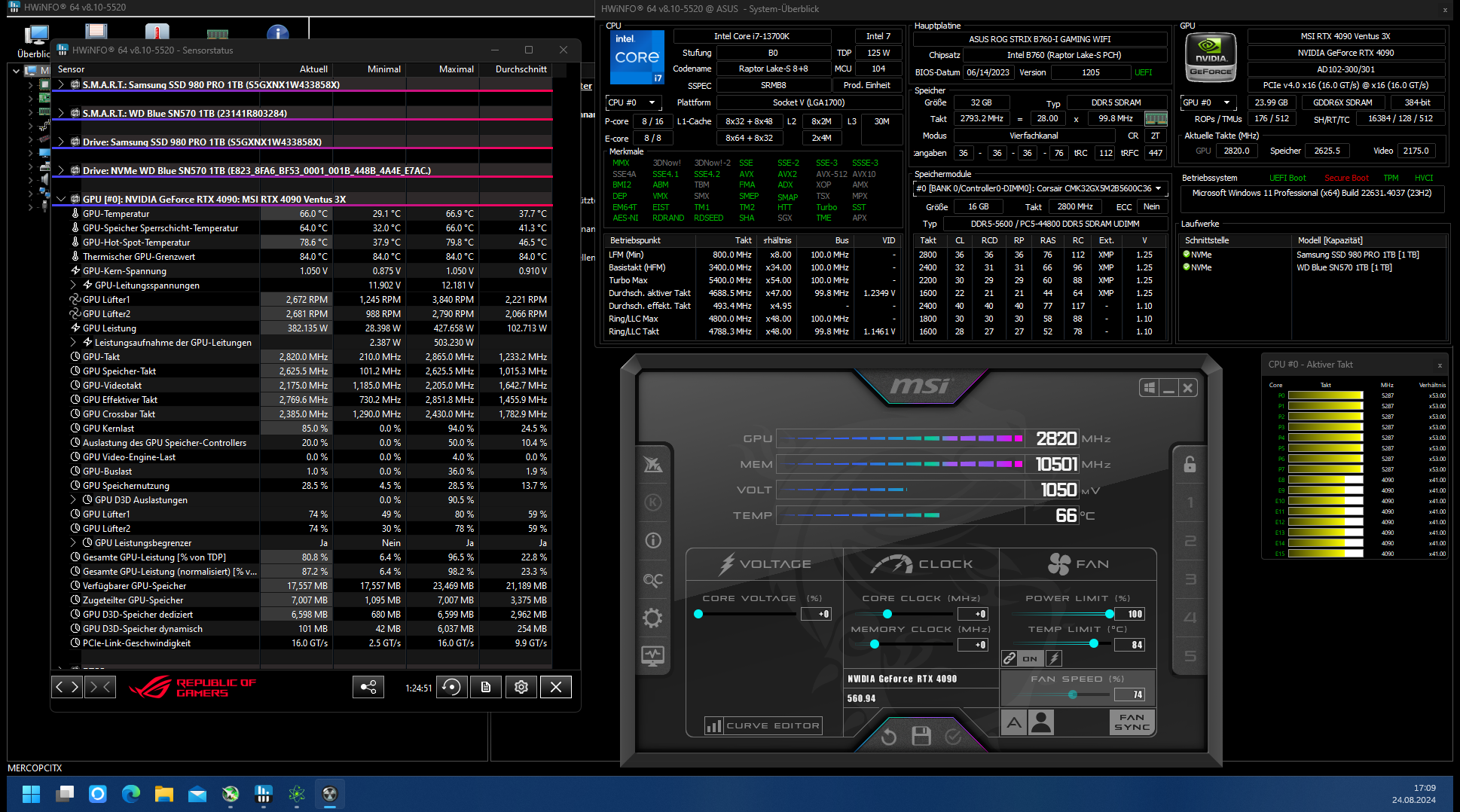The image size is (1460, 812).
Task: Open the Überblick summary toolbar icon
Action: coord(35,41)
